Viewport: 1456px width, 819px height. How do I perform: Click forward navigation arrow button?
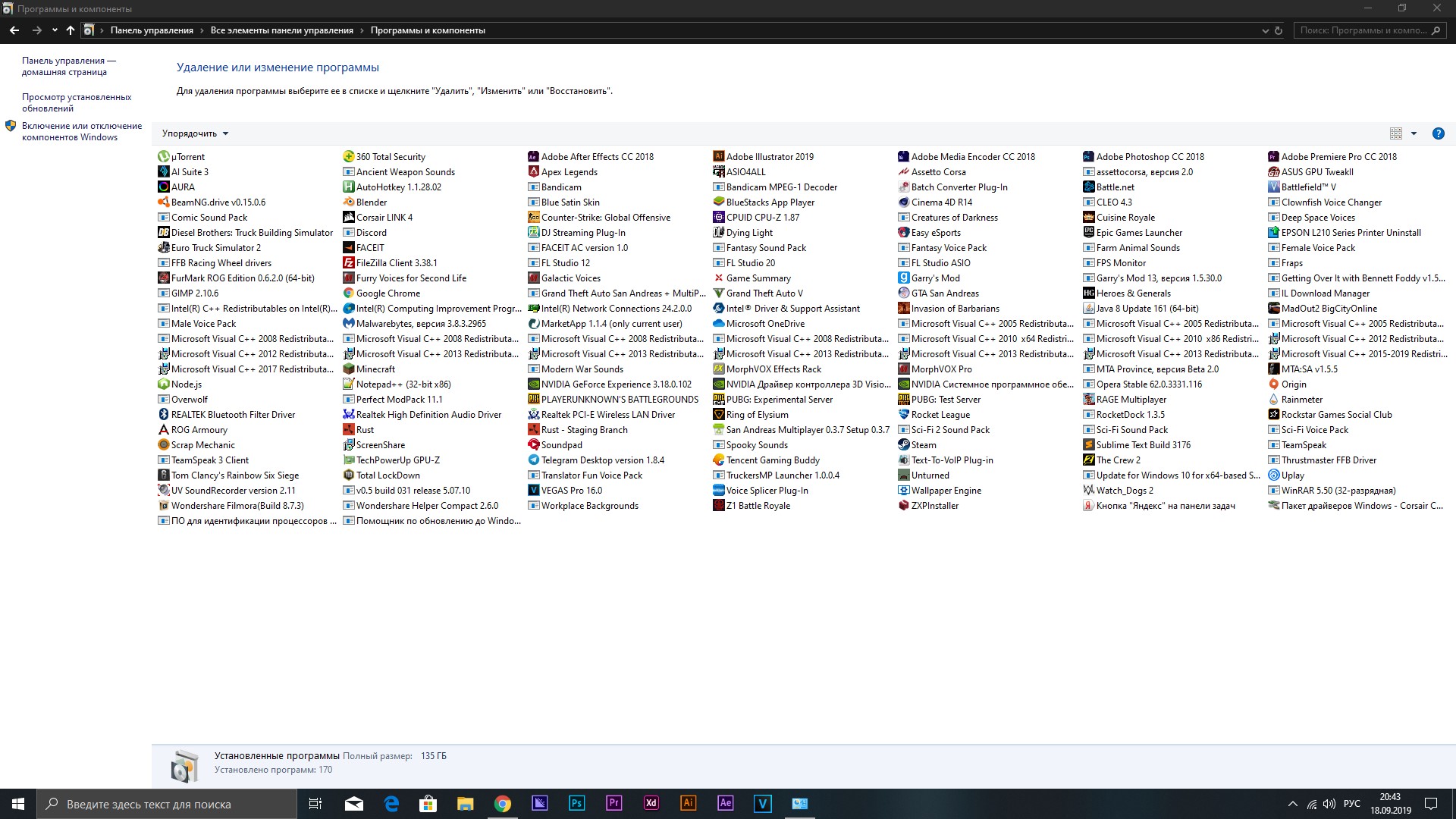[34, 30]
